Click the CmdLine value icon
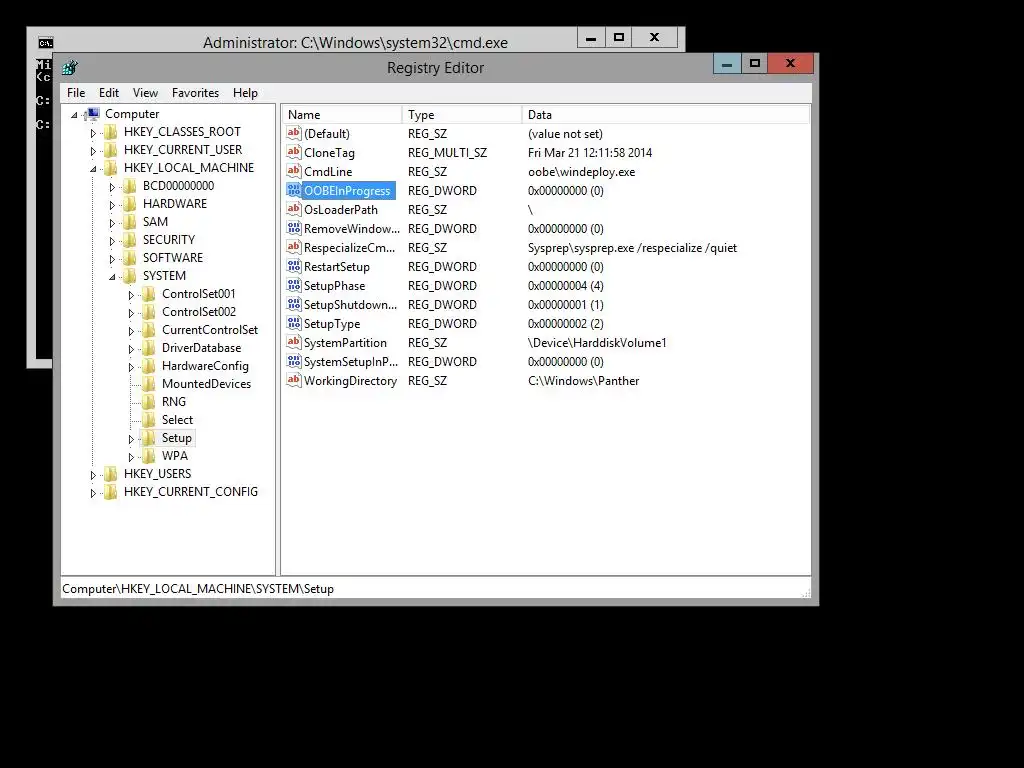Screen dimensions: 1024x768 tap(294, 171)
